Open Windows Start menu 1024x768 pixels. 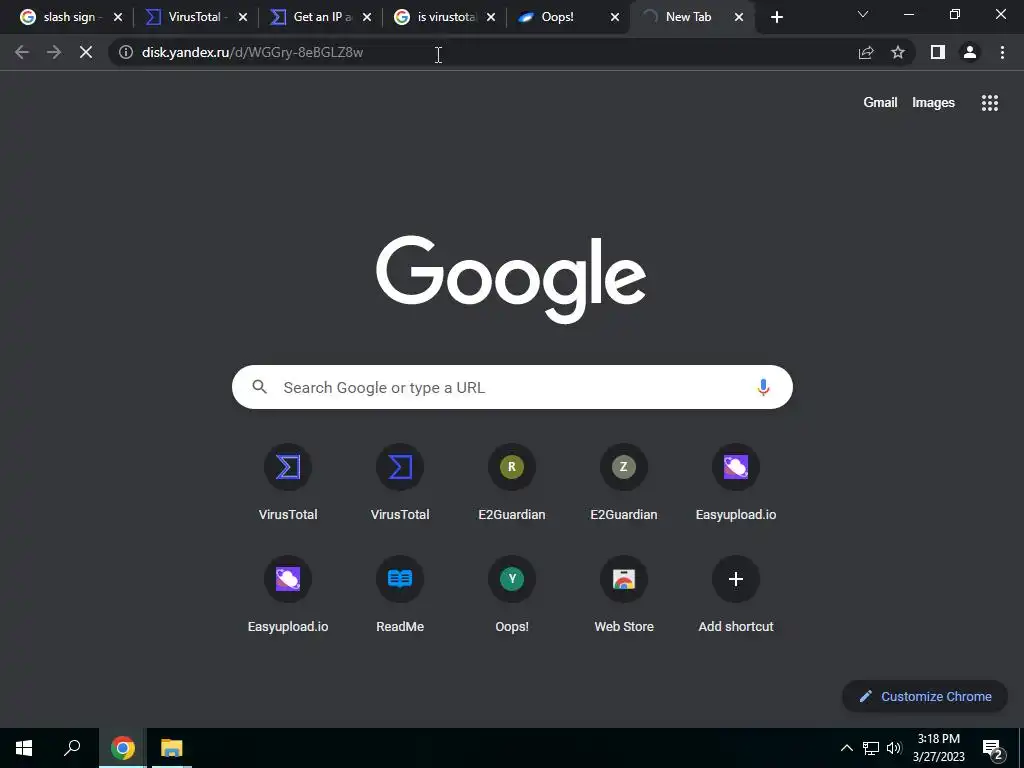point(24,748)
